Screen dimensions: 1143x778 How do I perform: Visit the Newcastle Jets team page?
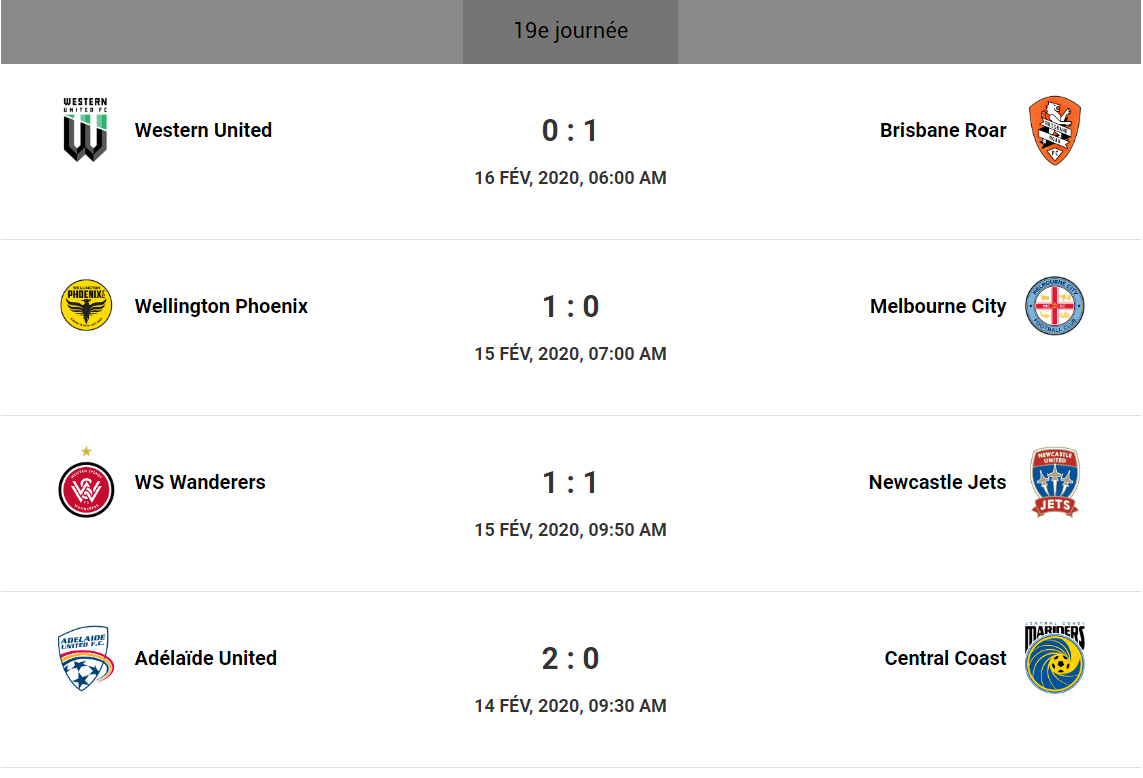(x=937, y=482)
